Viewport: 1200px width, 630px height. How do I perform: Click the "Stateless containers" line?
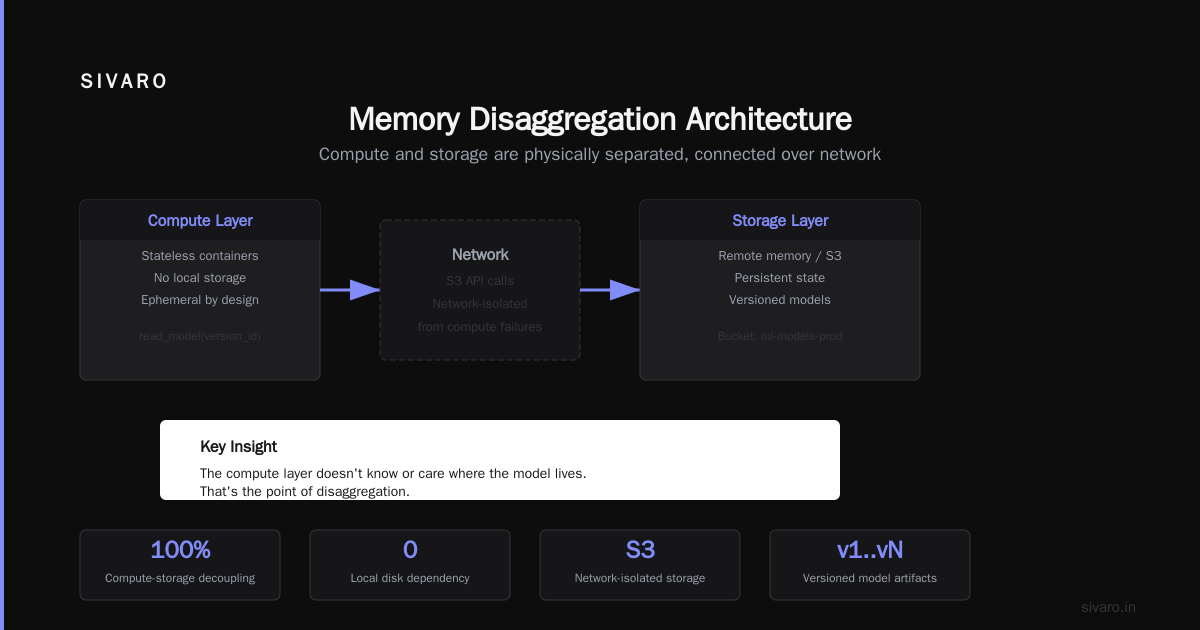(x=200, y=256)
